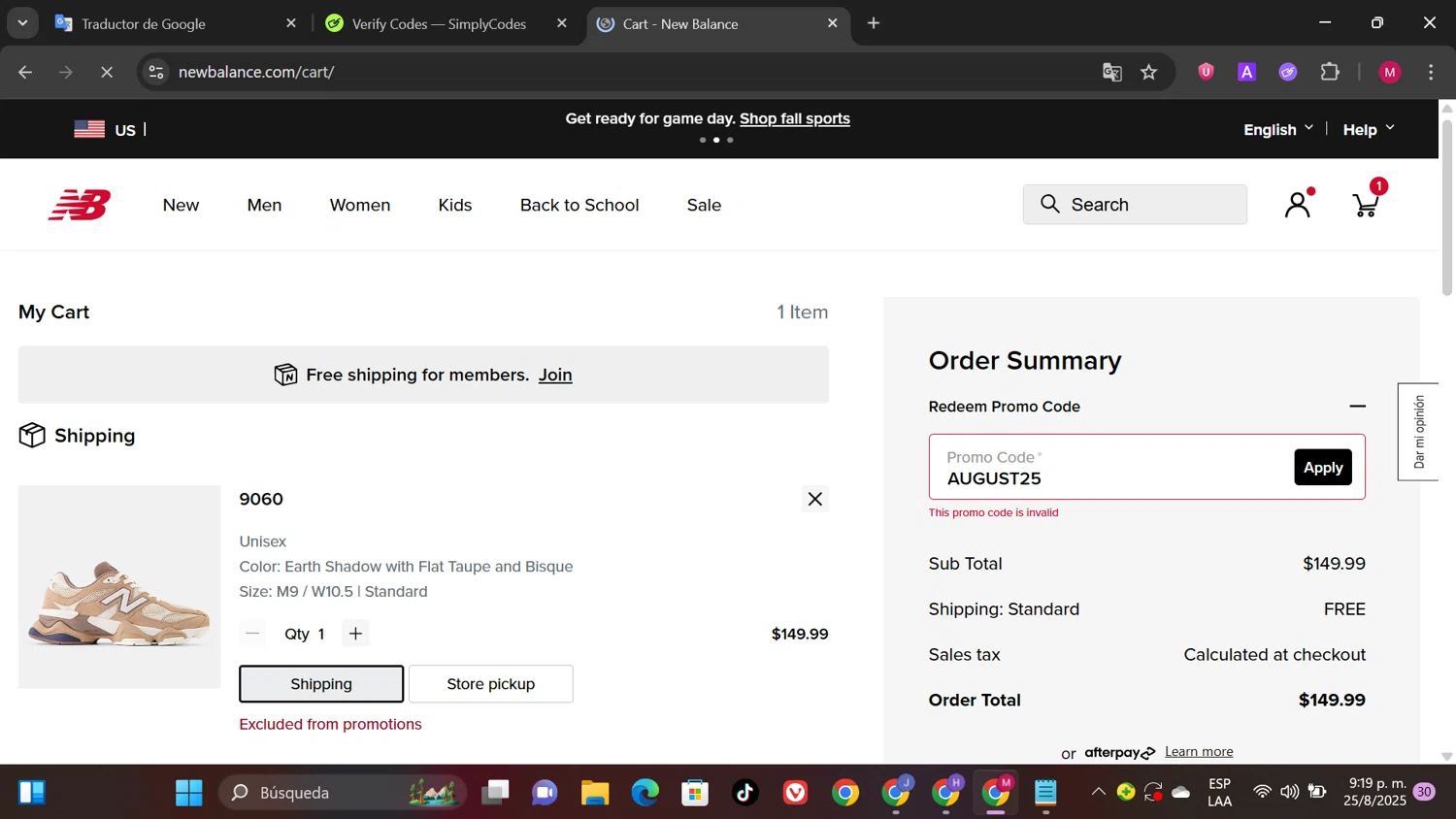Expand the English language dropdown
Screen dimensions: 1456x819
click(x=1278, y=129)
